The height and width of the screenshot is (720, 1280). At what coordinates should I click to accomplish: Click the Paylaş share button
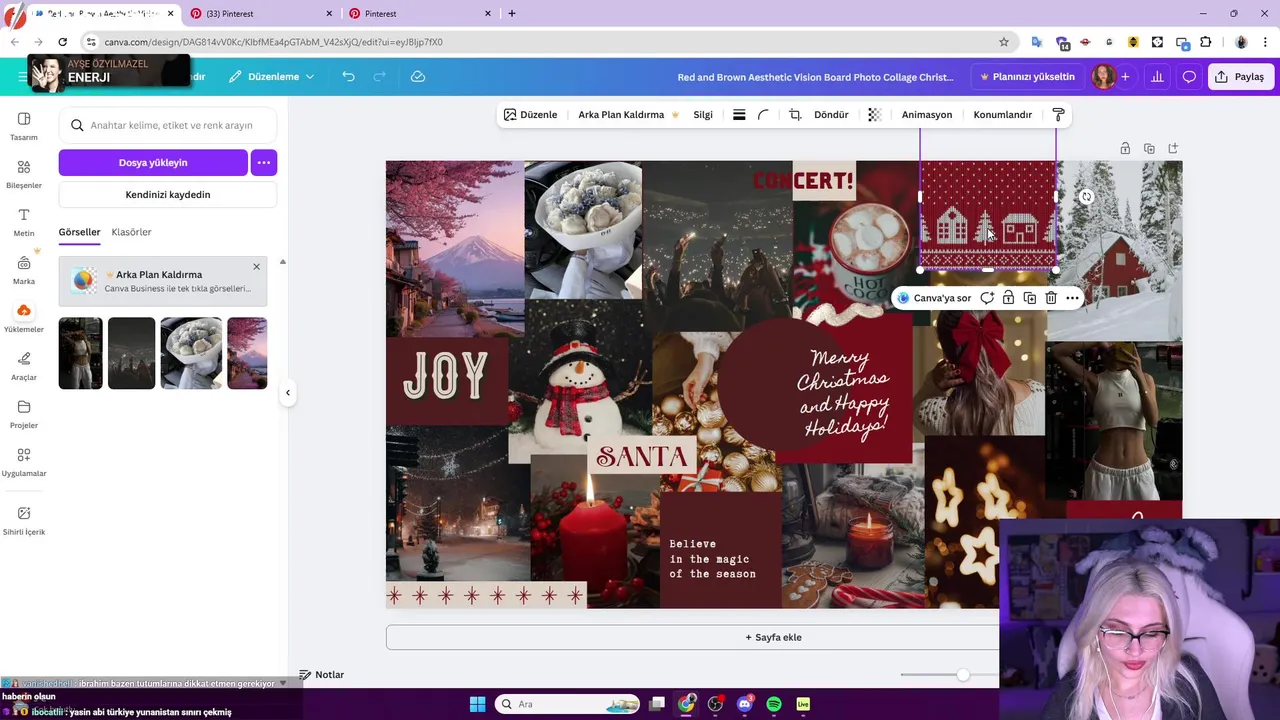(x=1238, y=77)
